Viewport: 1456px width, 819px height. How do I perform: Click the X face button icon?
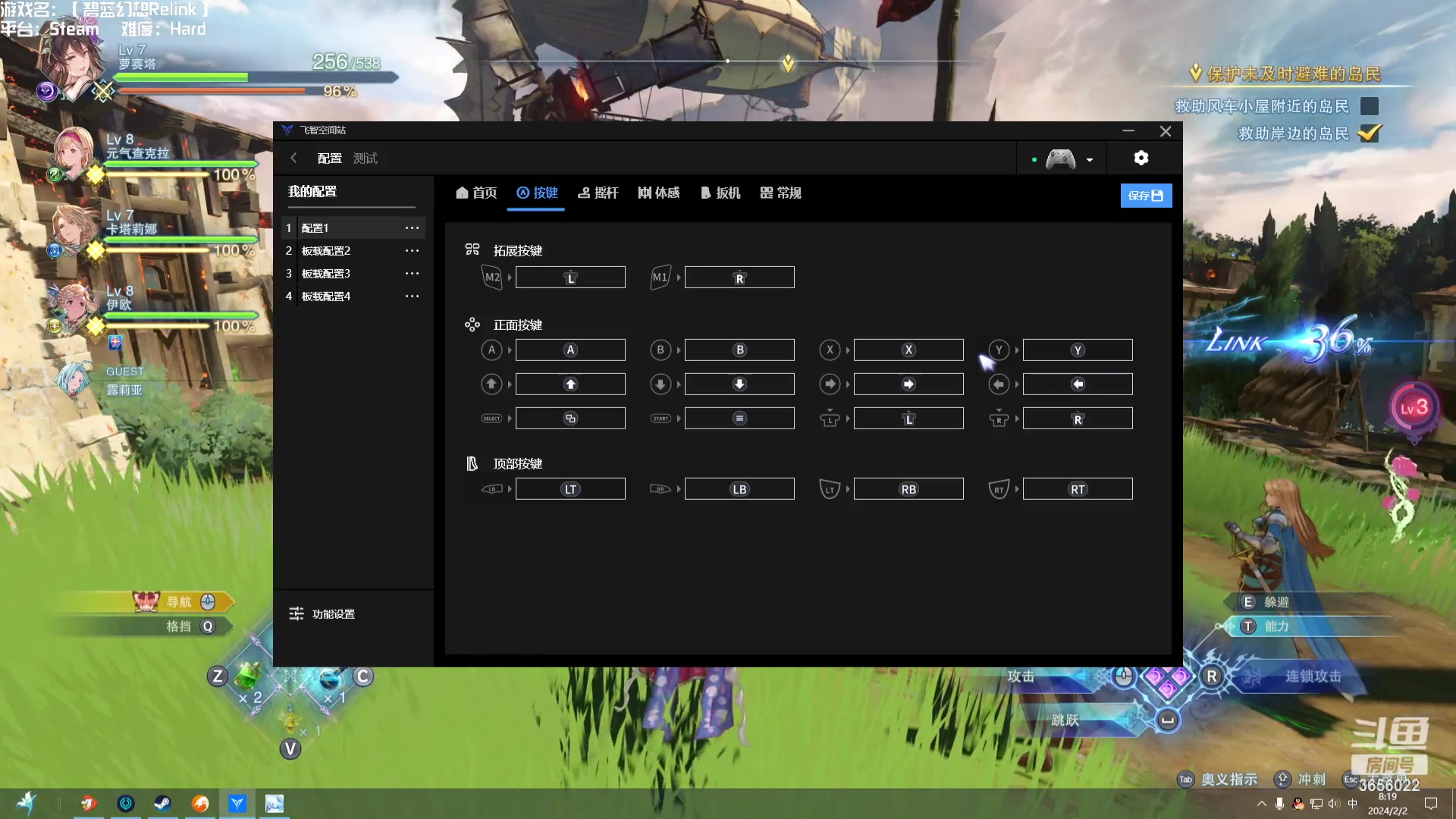click(x=830, y=350)
